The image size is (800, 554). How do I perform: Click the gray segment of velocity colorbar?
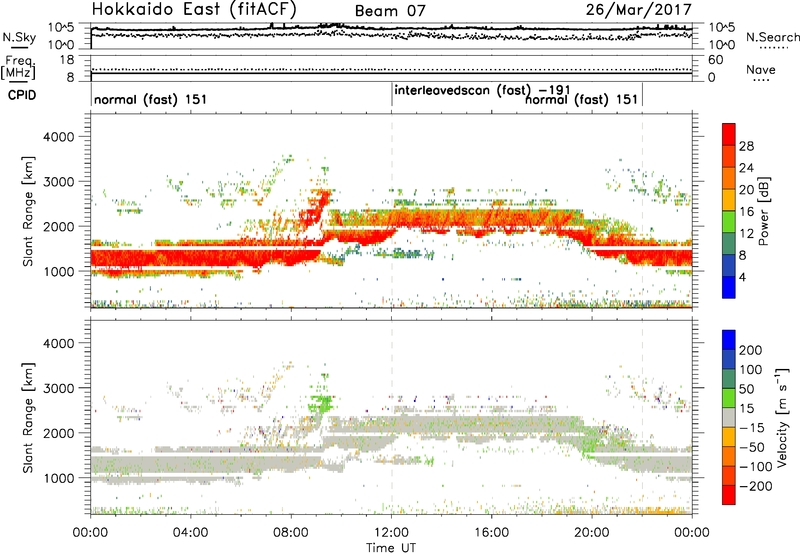tap(729, 417)
